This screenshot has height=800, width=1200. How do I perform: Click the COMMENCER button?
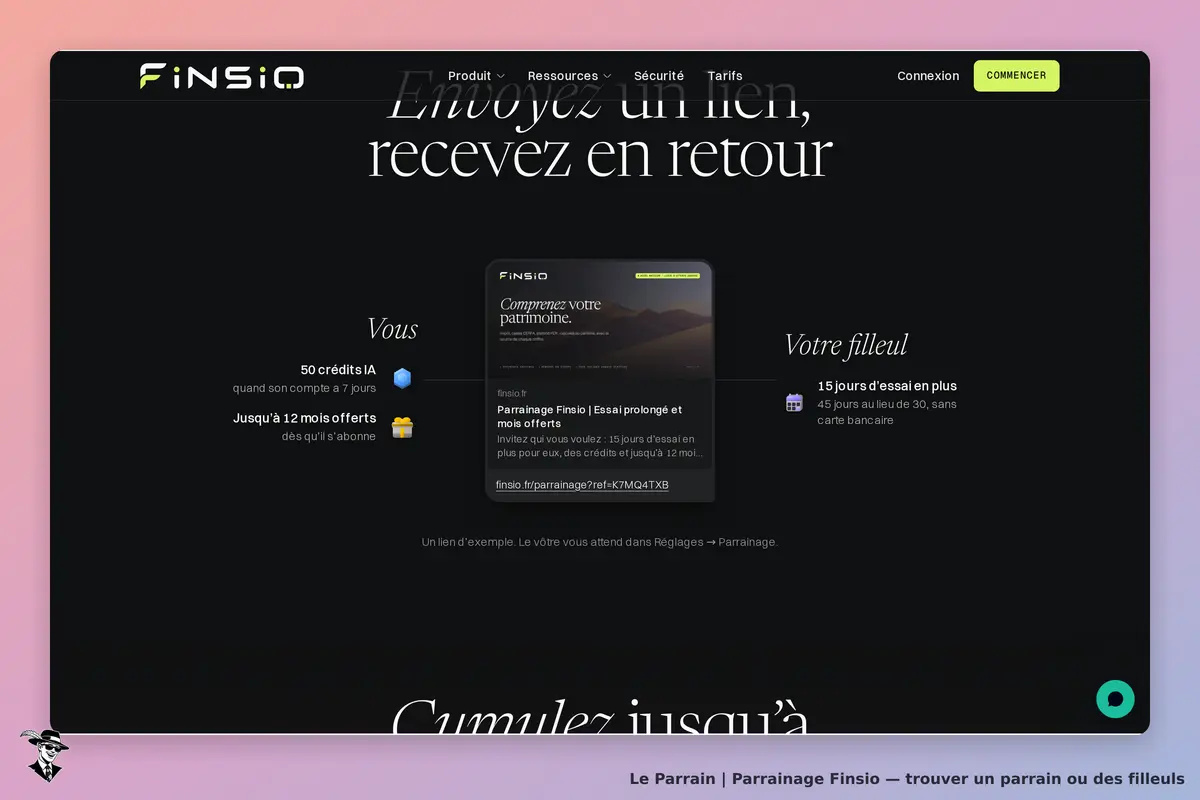click(1016, 76)
